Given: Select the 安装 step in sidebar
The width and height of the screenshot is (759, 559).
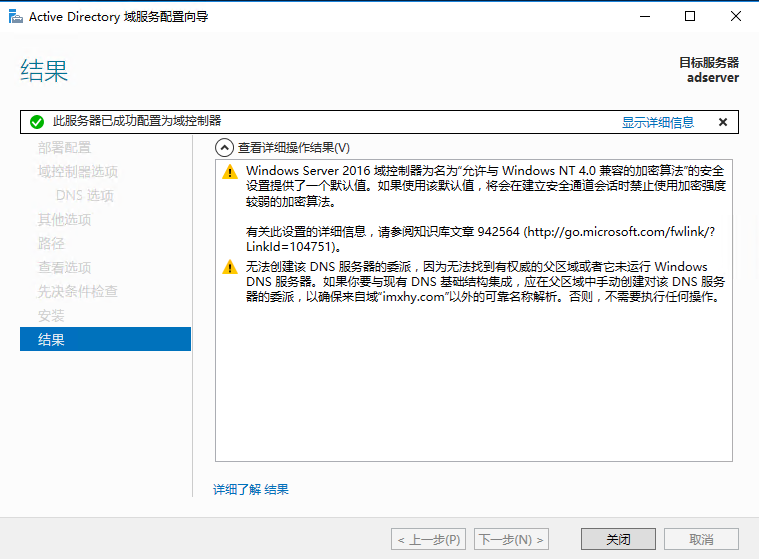Looking at the screenshot, I should [x=51, y=316].
